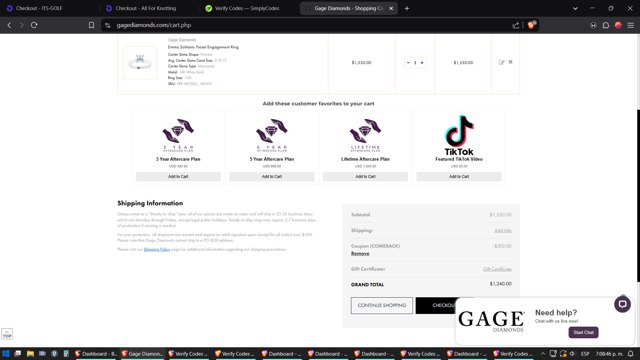Click the 7:08:46 p. m. taskbar clock
The width and height of the screenshot is (640, 360).
pos(609,353)
